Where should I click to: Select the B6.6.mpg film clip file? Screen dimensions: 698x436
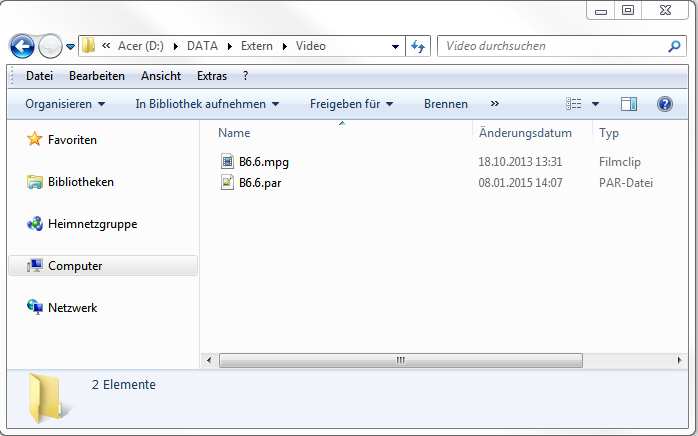click(x=263, y=161)
